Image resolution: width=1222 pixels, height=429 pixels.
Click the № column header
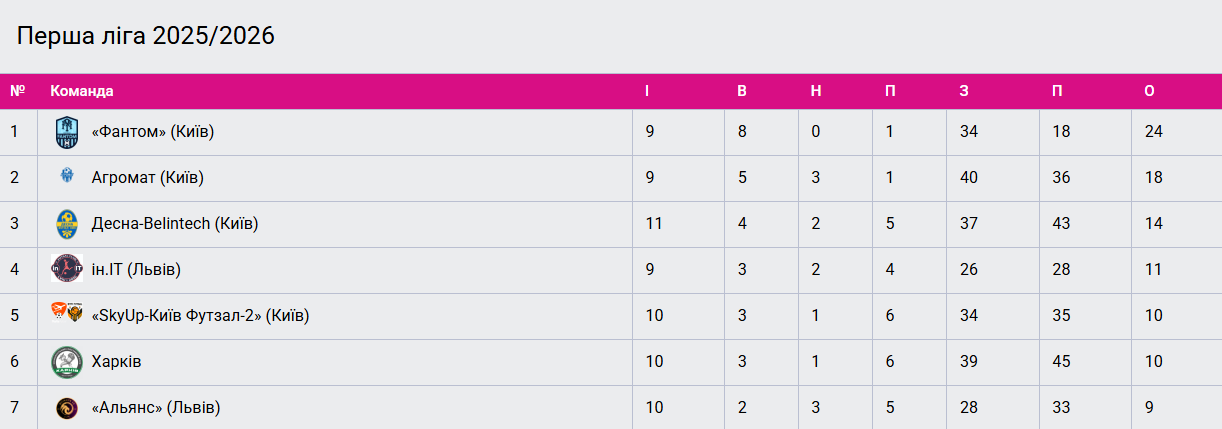tap(17, 91)
